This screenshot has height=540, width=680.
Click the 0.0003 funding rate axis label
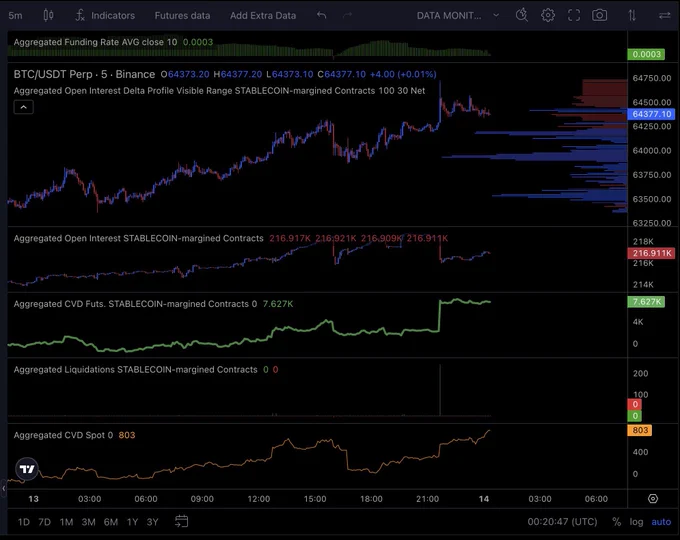pyautogui.click(x=646, y=54)
